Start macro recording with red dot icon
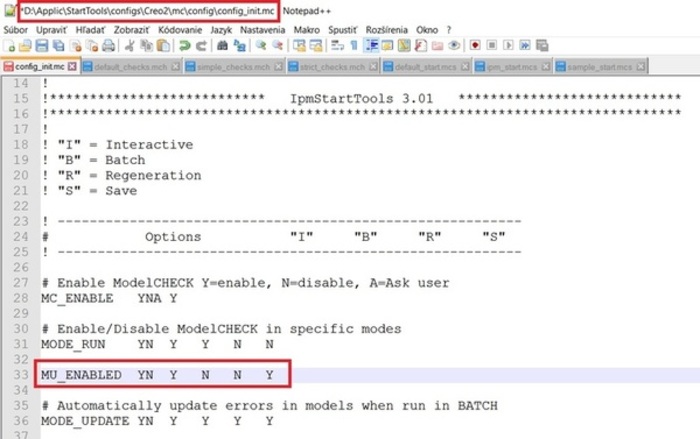Screen dimensions: 700x439 pyautogui.click(x=476, y=45)
